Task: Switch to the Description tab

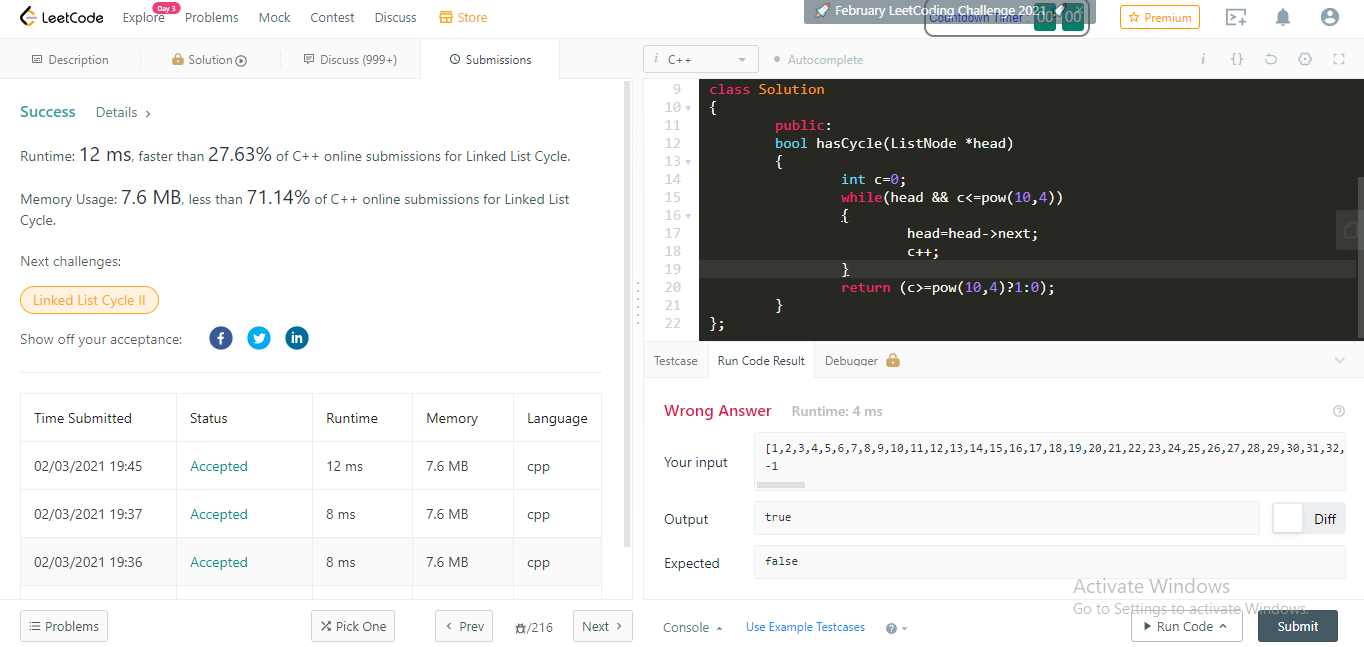Action: (x=70, y=60)
